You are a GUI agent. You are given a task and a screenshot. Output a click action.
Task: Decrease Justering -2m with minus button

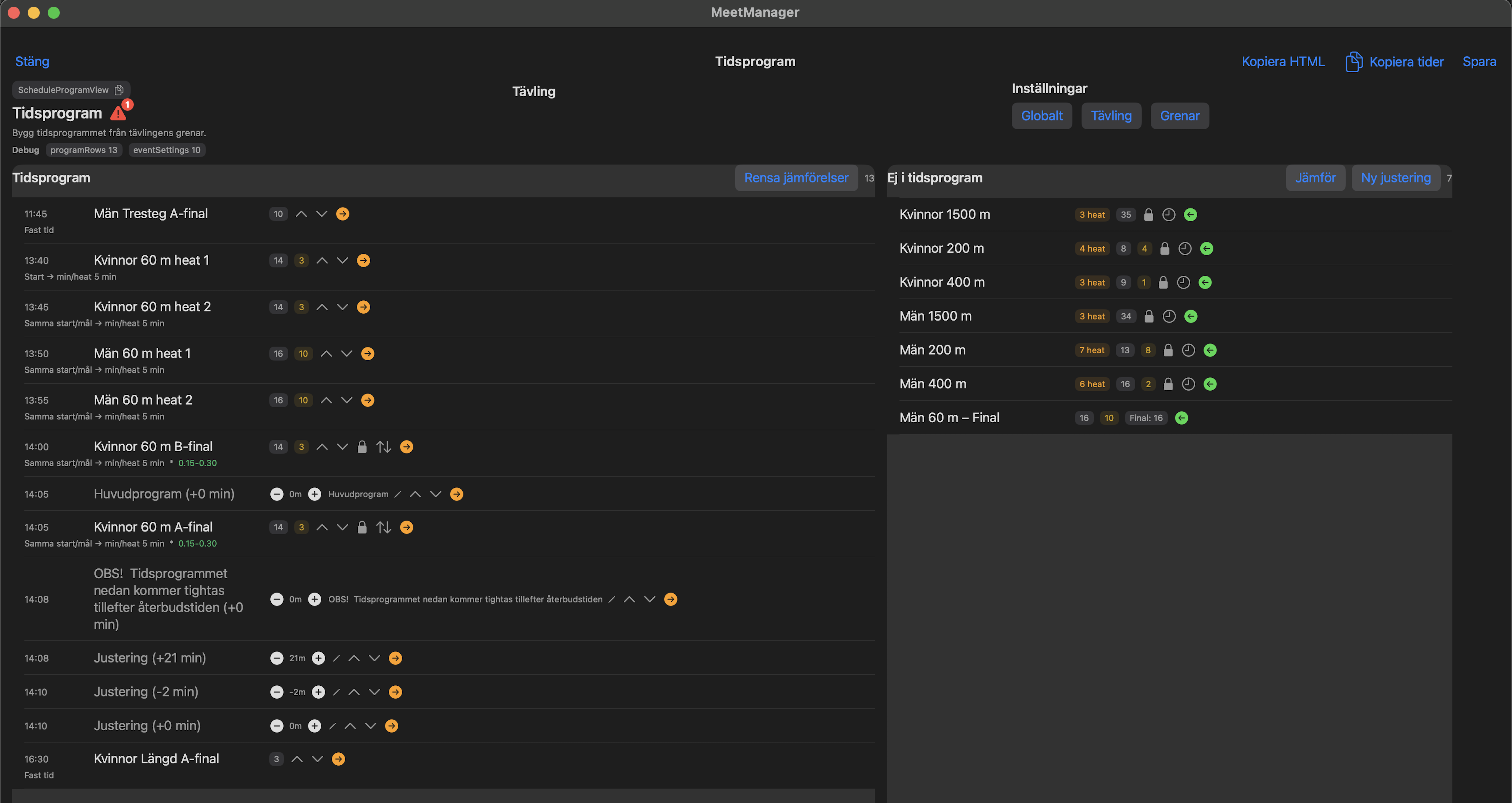(277, 692)
